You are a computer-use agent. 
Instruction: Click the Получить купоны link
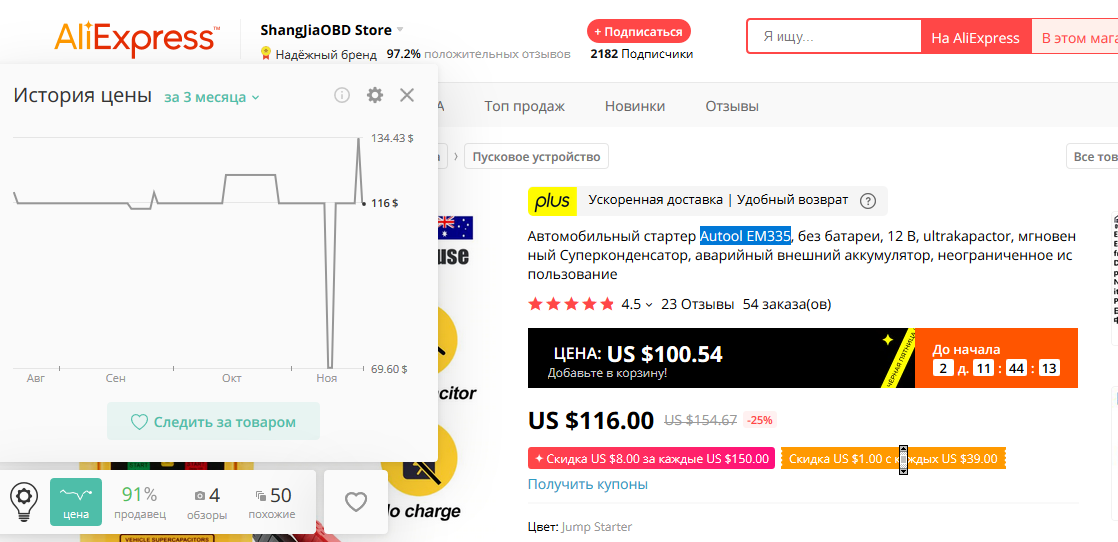coord(588,484)
